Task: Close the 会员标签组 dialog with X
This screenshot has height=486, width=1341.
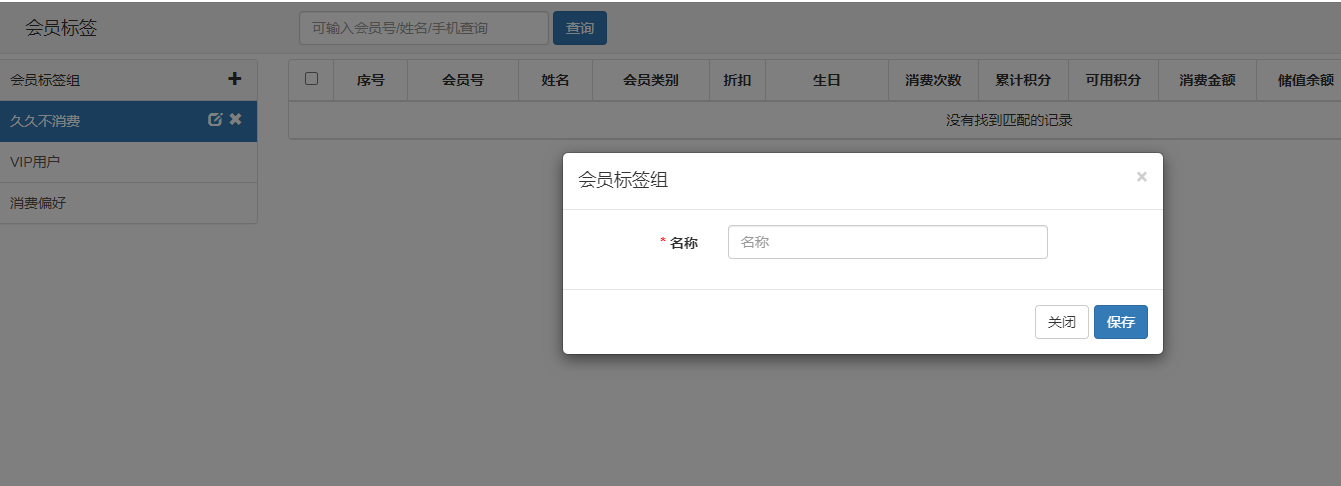Action: [x=1141, y=177]
